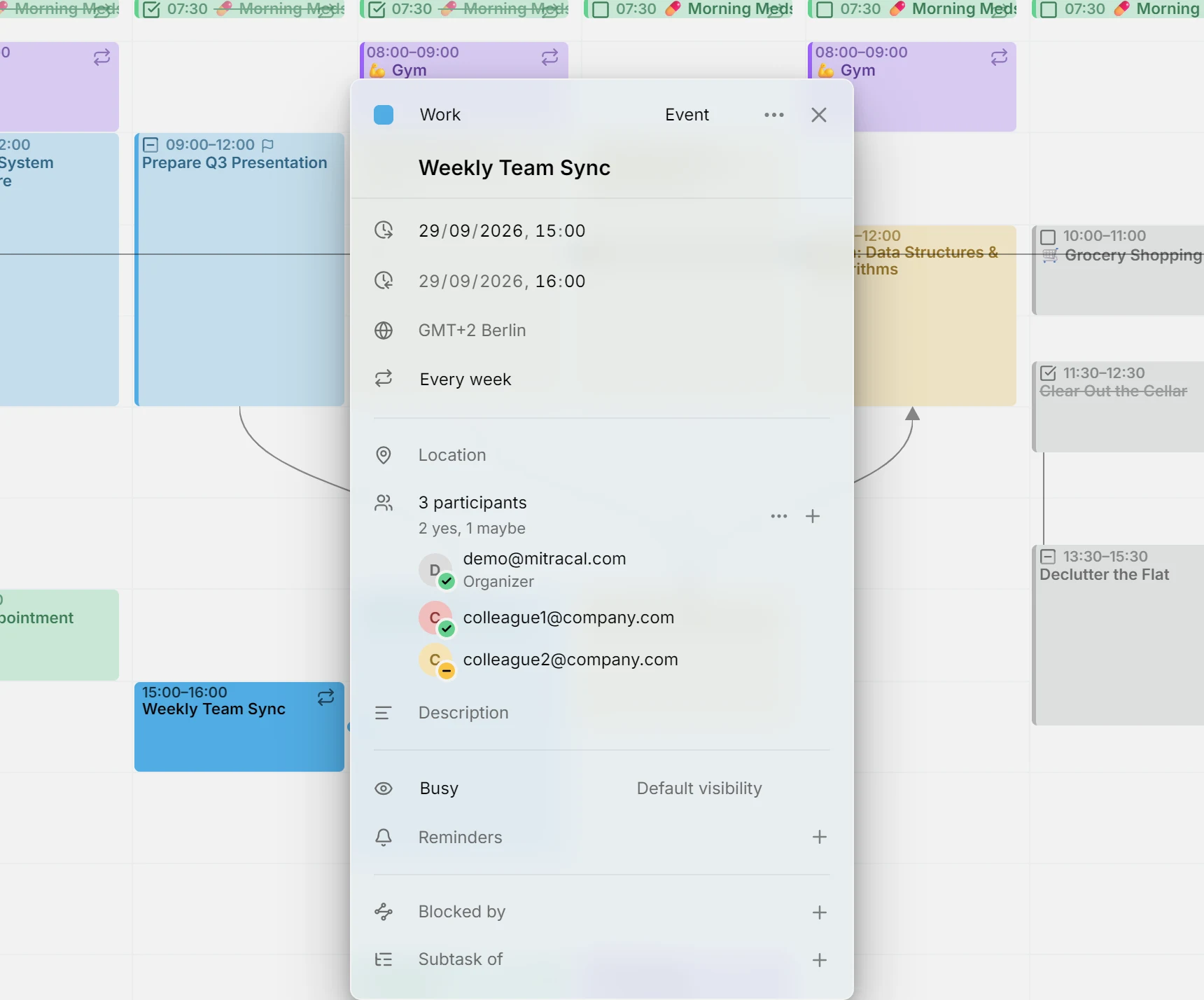
Task: Click the timezone globe icon
Action: (384, 331)
